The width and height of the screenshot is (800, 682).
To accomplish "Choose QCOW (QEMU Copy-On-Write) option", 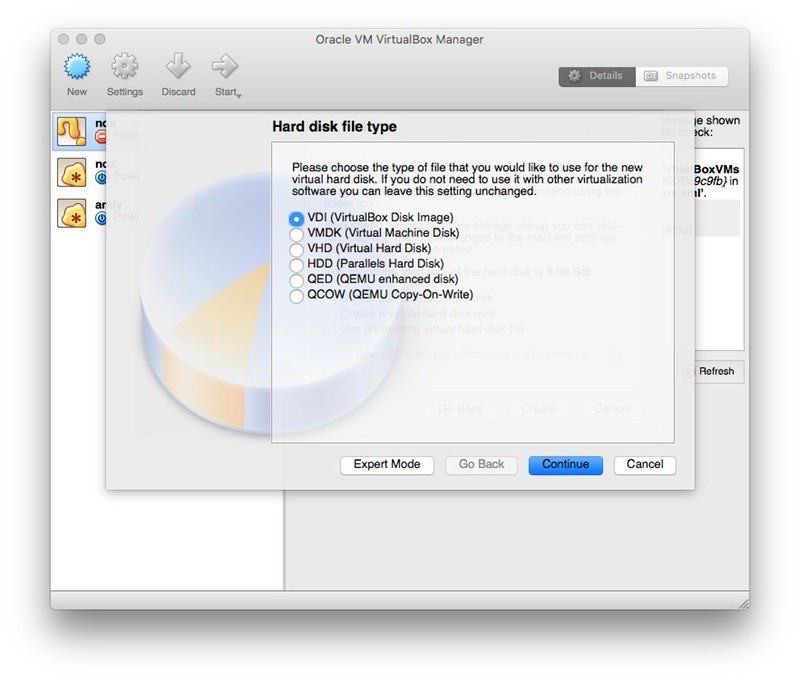I will coord(381,294).
